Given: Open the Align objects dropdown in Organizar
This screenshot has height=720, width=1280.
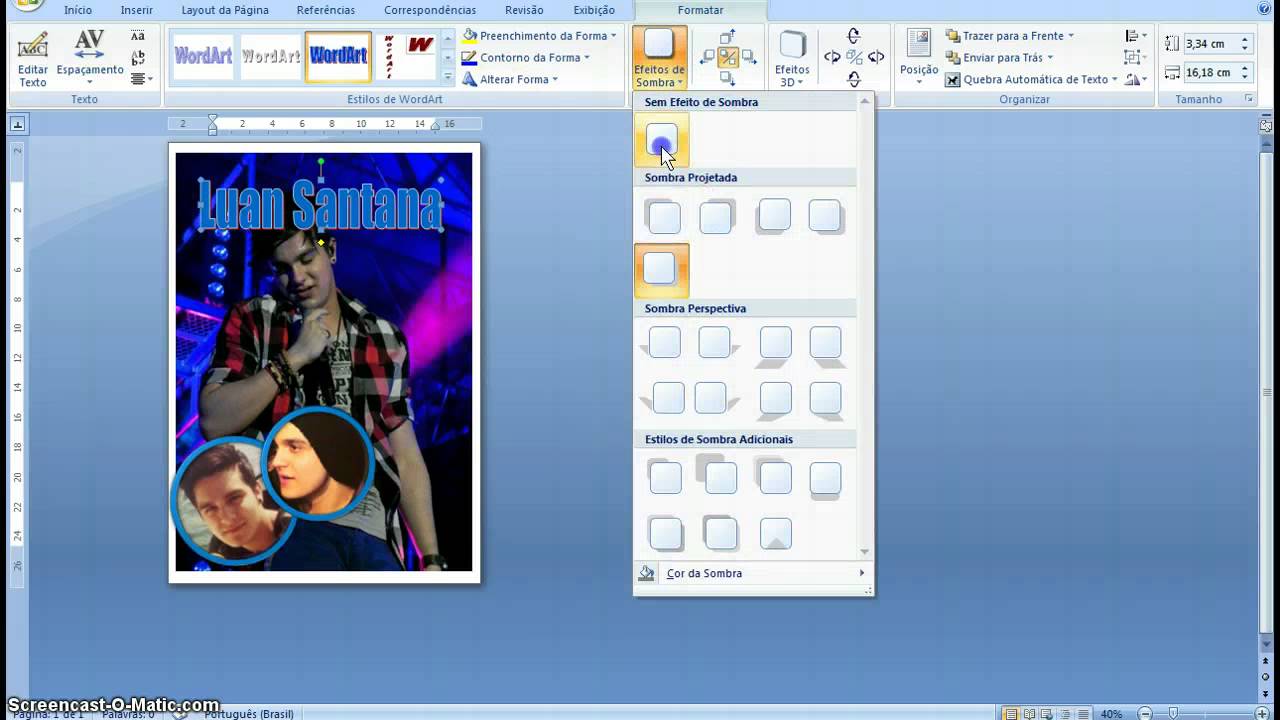Looking at the screenshot, I should [x=1135, y=36].
